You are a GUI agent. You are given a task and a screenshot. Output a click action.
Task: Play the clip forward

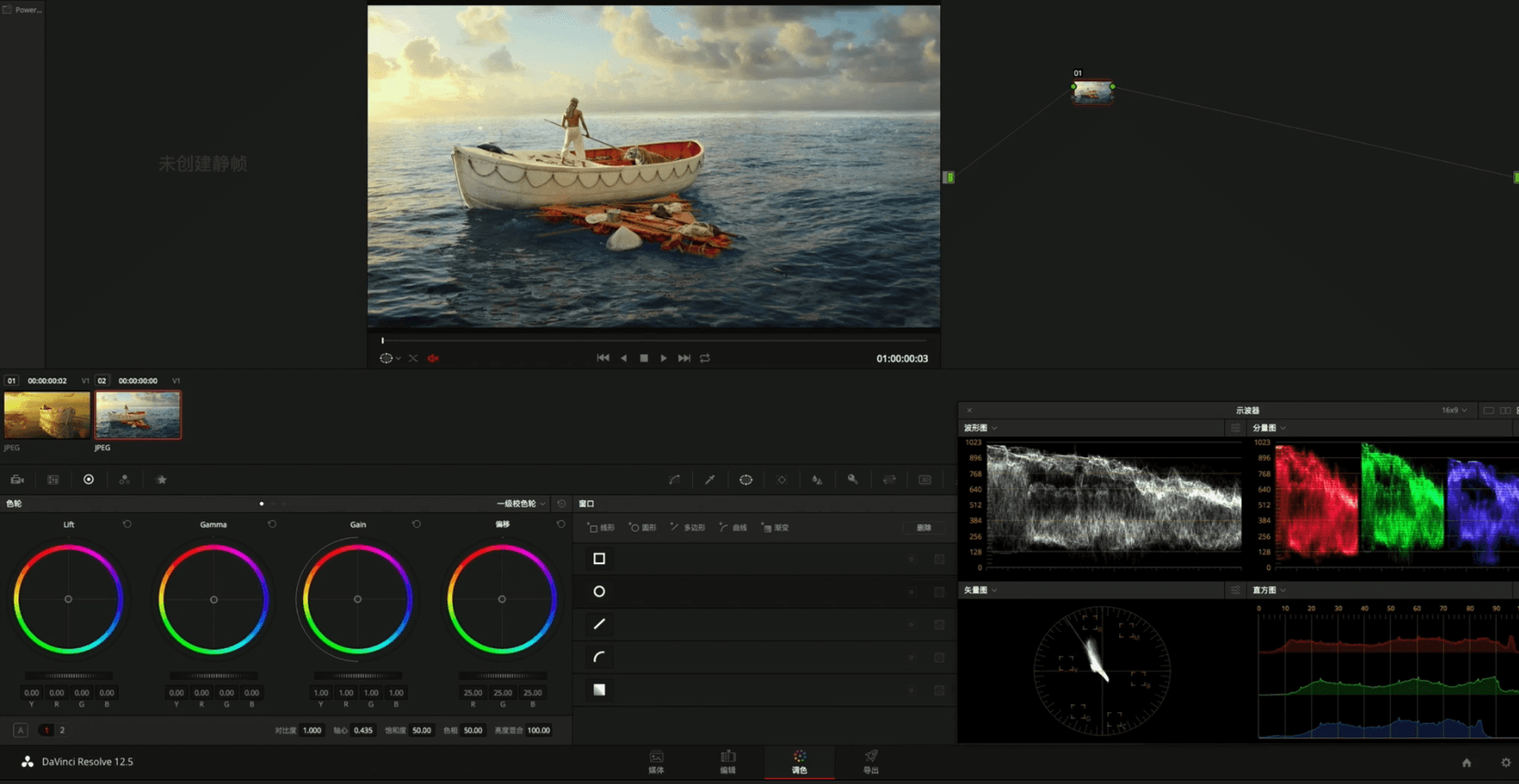(x=664, y=358)
